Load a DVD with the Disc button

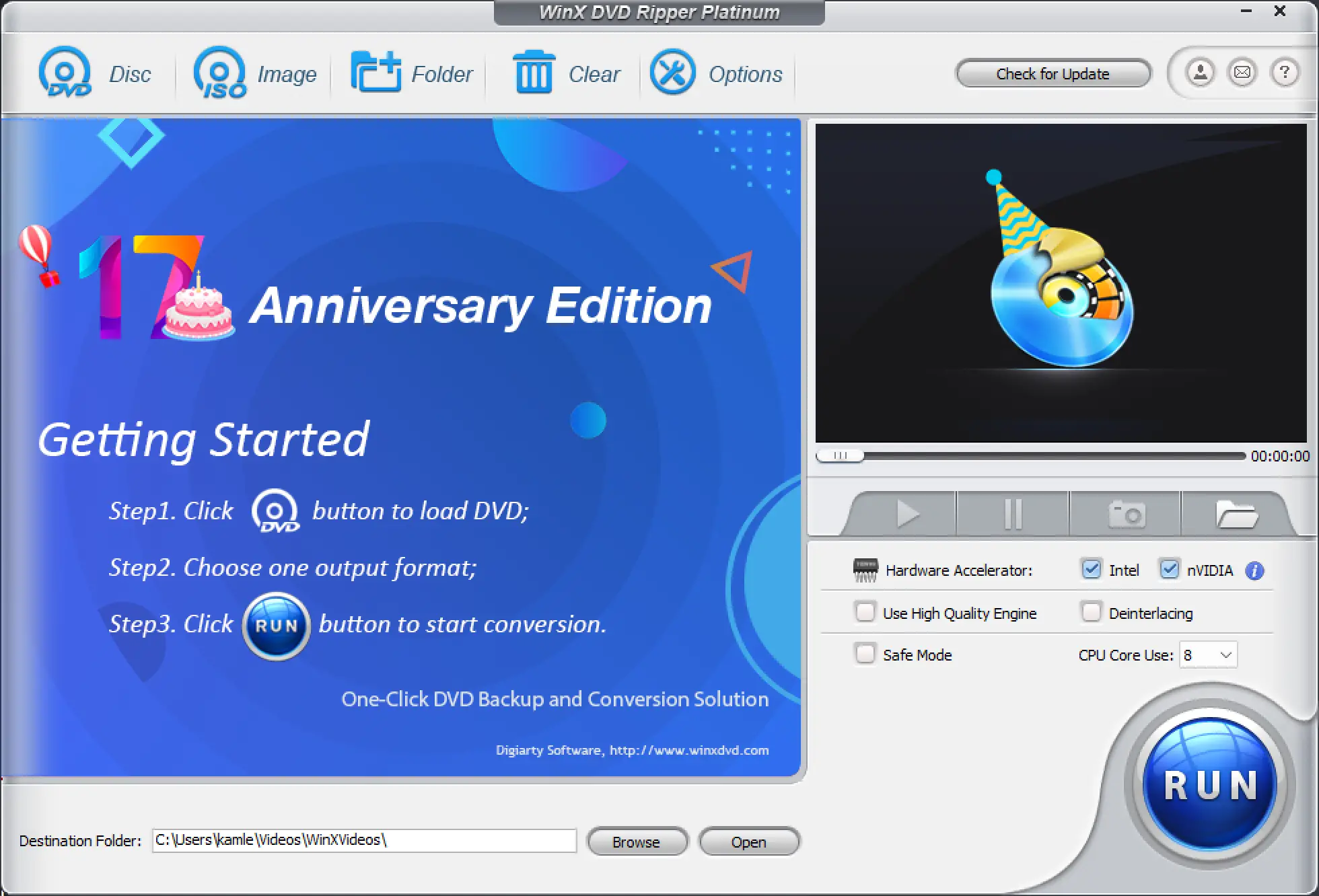pos(94,73)
